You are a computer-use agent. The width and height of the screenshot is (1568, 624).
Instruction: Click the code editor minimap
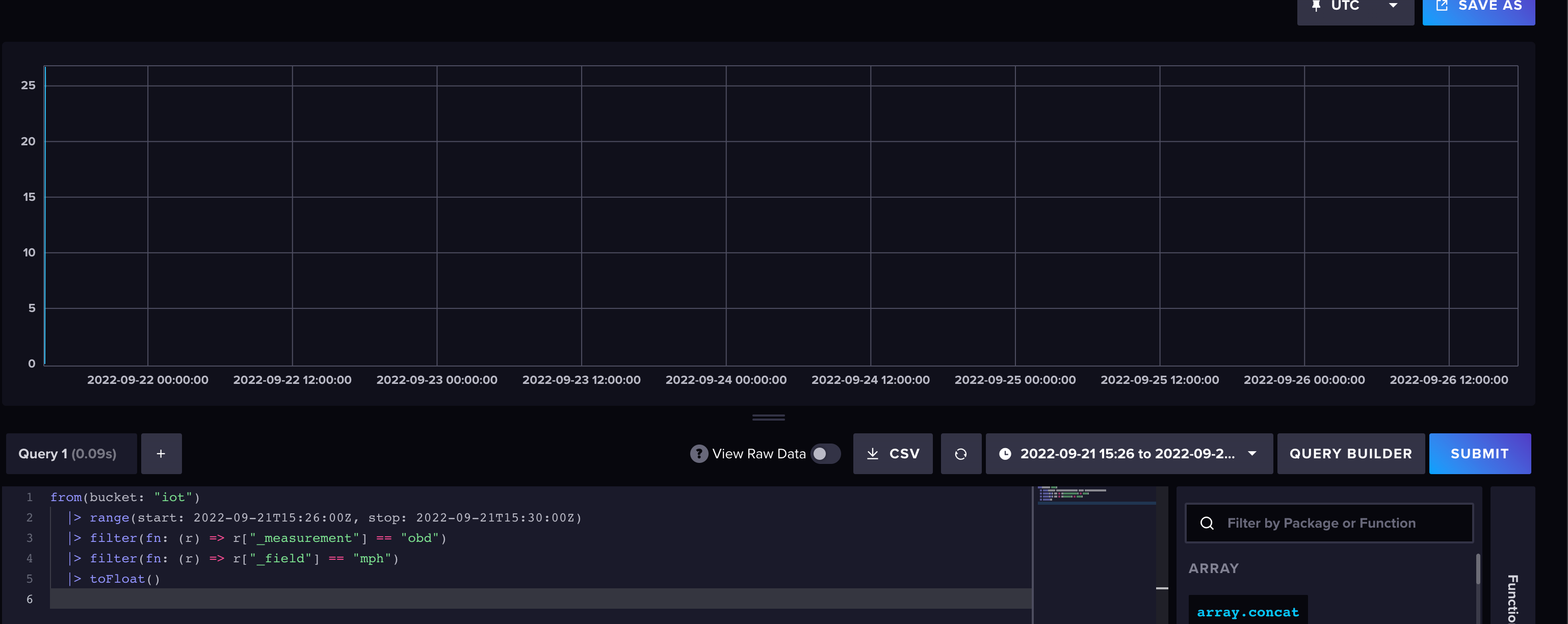point(1095,517)
